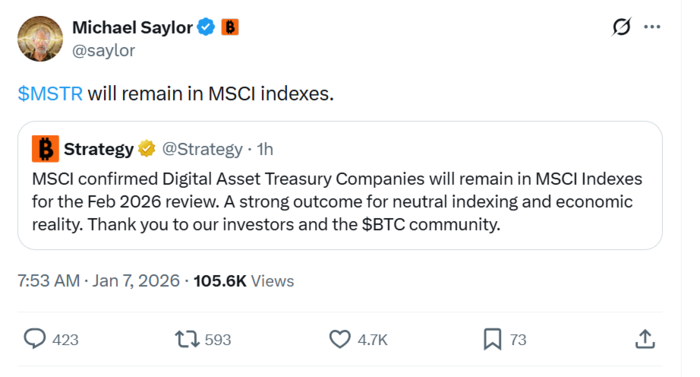Click the Strategy account name in quote
Screen dimensions: 700x377
click(x=99, y=149)
